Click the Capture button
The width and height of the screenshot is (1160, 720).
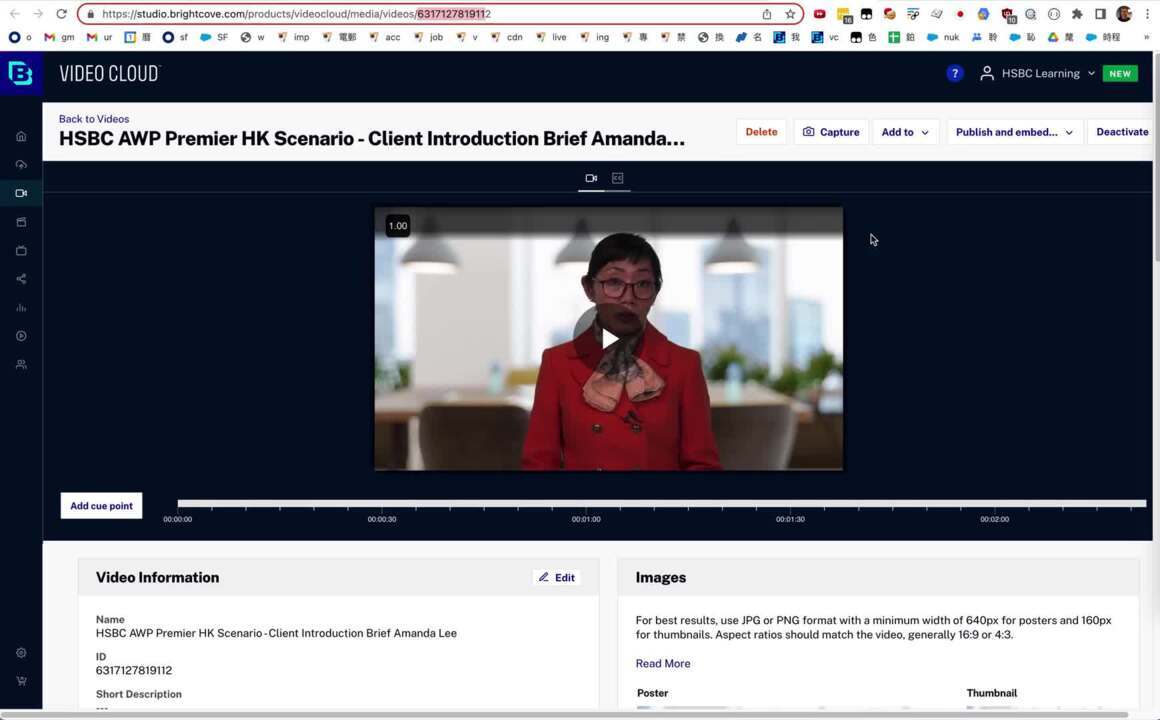[x=831, y=132]
